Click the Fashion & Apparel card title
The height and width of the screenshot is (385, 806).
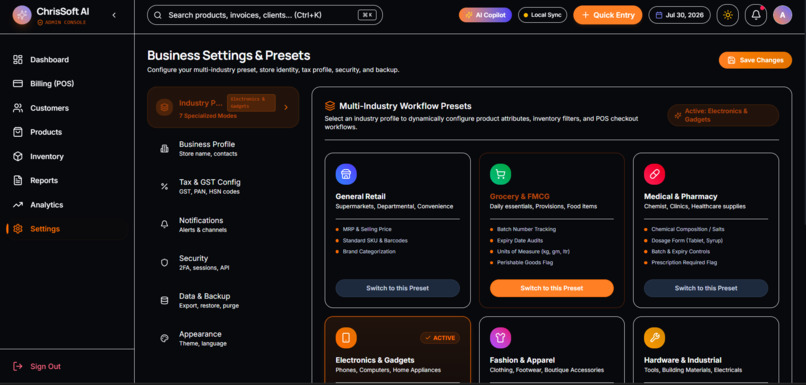point(522,360)
